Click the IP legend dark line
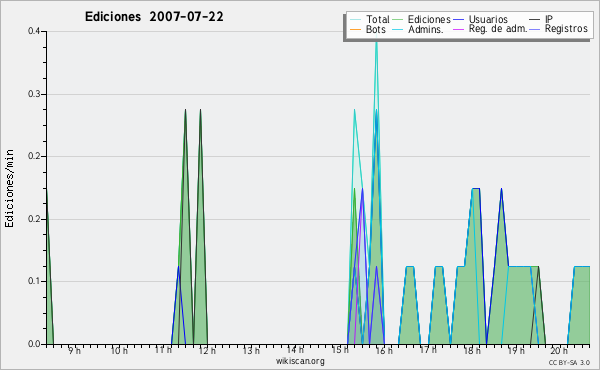 click(x=535, y=20)
